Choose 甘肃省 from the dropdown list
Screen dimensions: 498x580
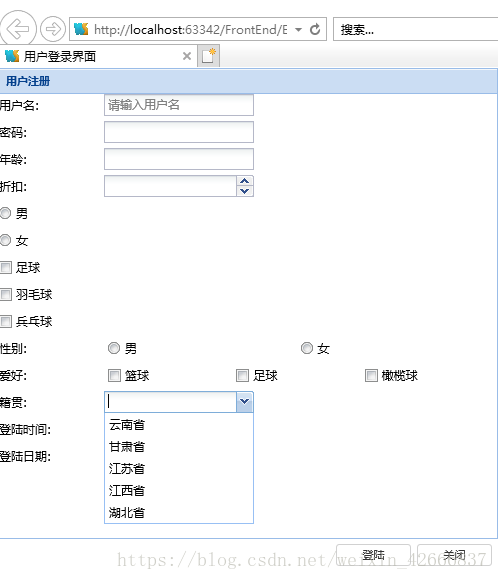pyautogui.click(x=179, y=447)
